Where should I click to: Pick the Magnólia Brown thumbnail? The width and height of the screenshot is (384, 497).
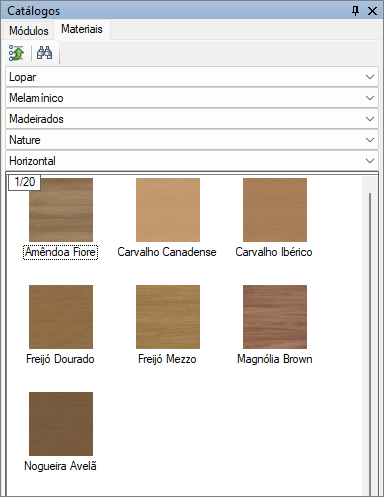click(275, 317)
